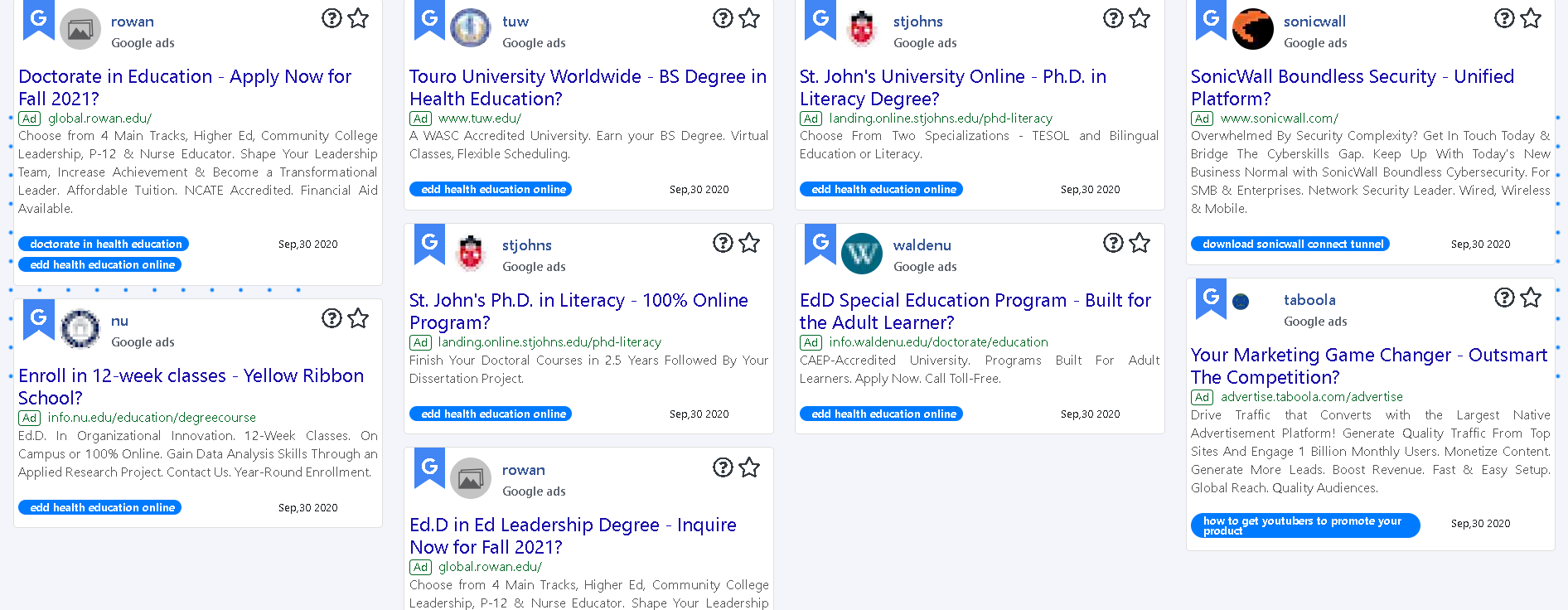Image resolution: width=1568 pixels, height=610 pixels.
Task: Click the tuw university seal avatar
Action: (x=470, y=29)
